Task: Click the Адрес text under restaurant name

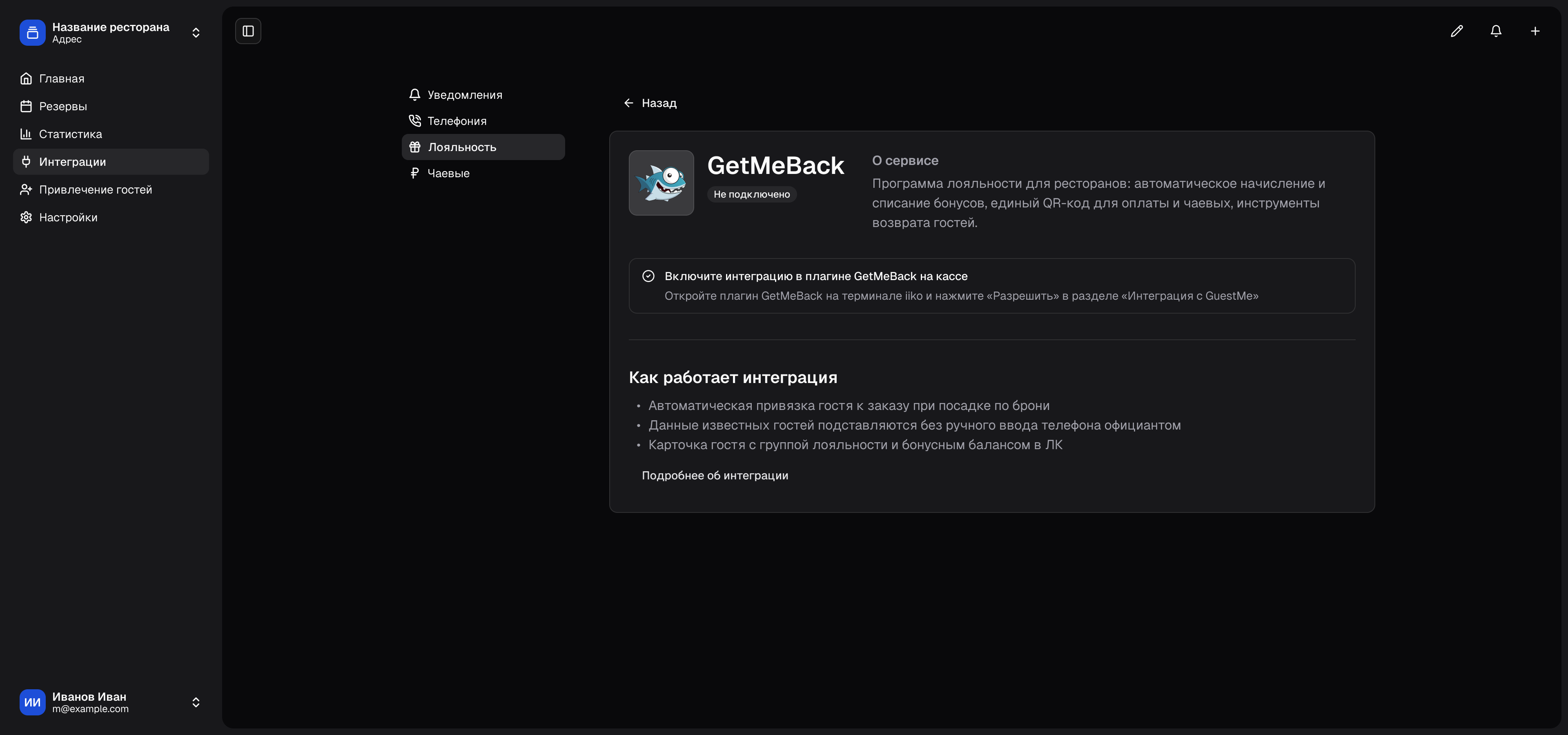Action: [67, 40]
